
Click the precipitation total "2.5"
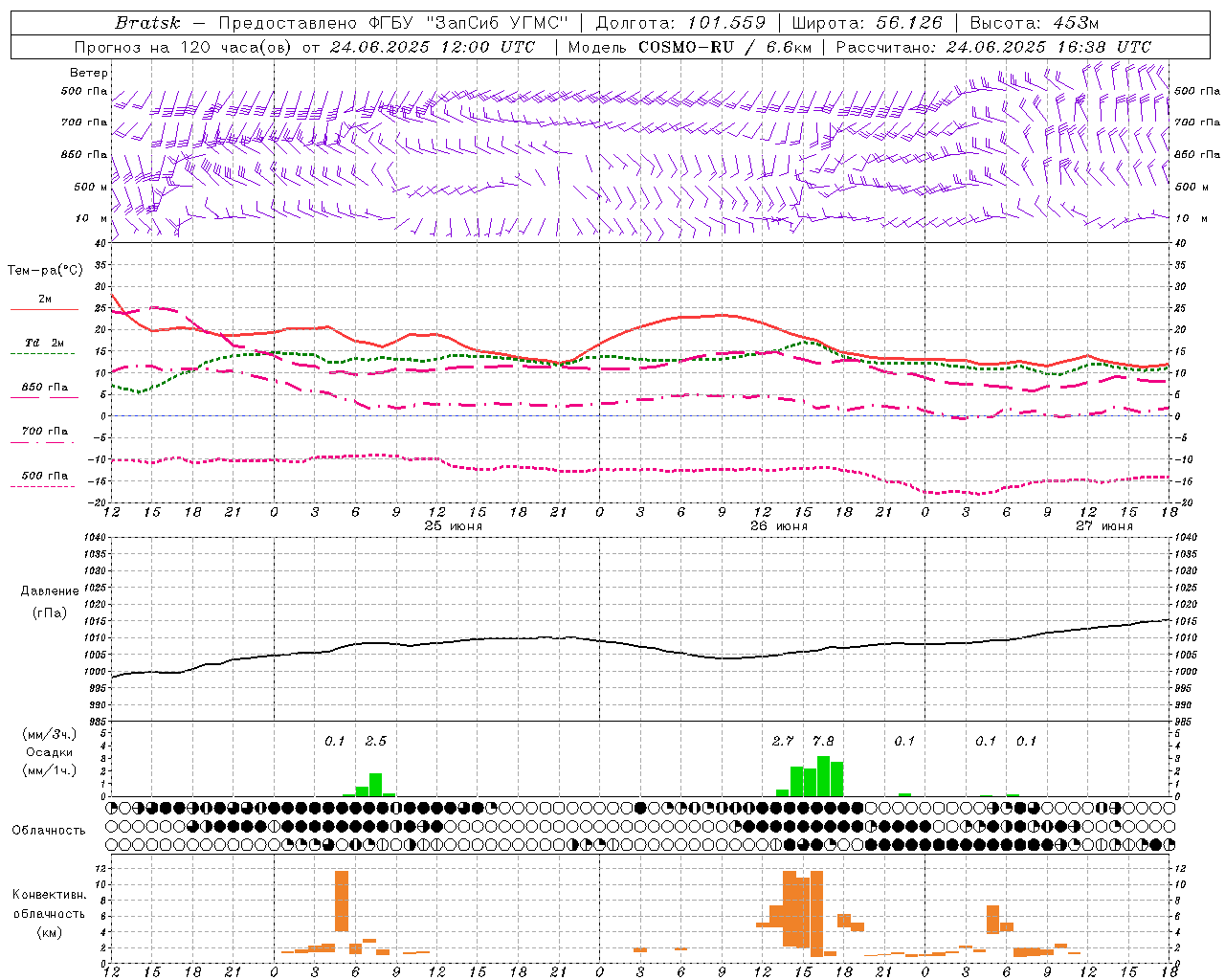point(376,742)
